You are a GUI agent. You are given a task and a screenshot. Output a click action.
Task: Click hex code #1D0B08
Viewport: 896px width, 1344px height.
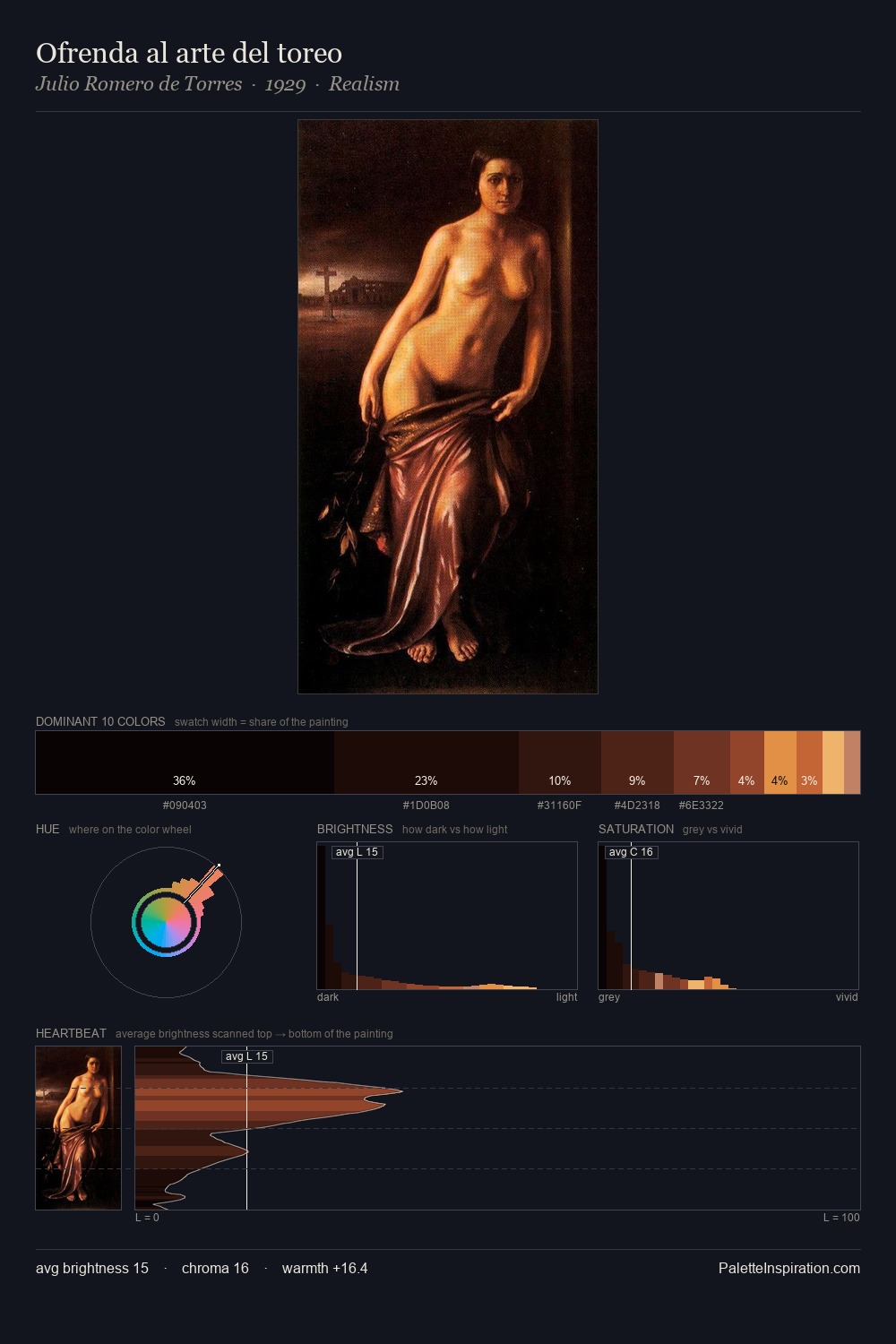tap(426, 806)
